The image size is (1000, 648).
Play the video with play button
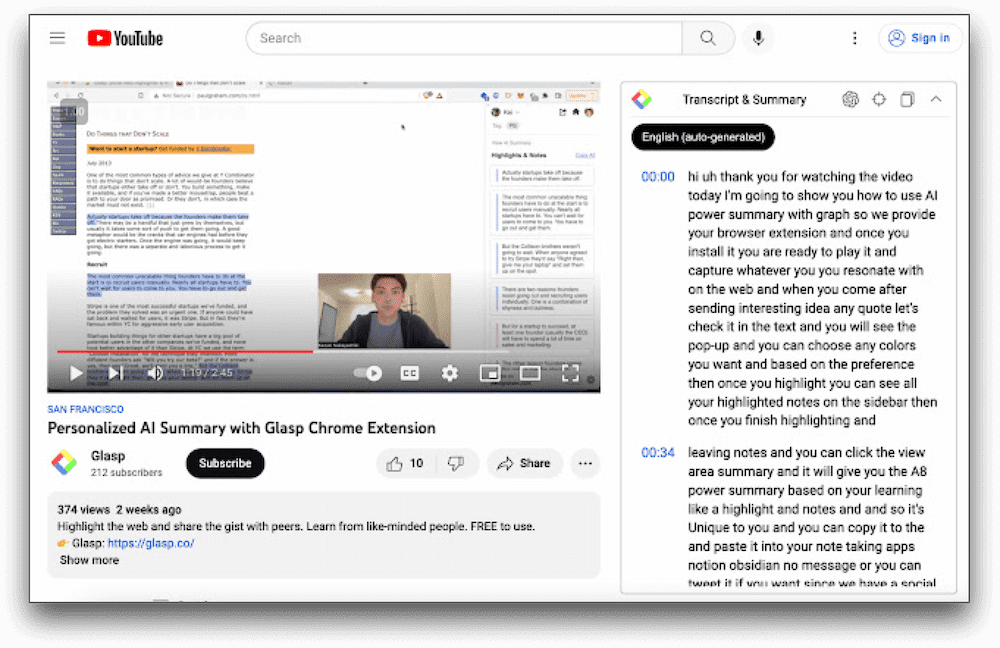(76, 373)
